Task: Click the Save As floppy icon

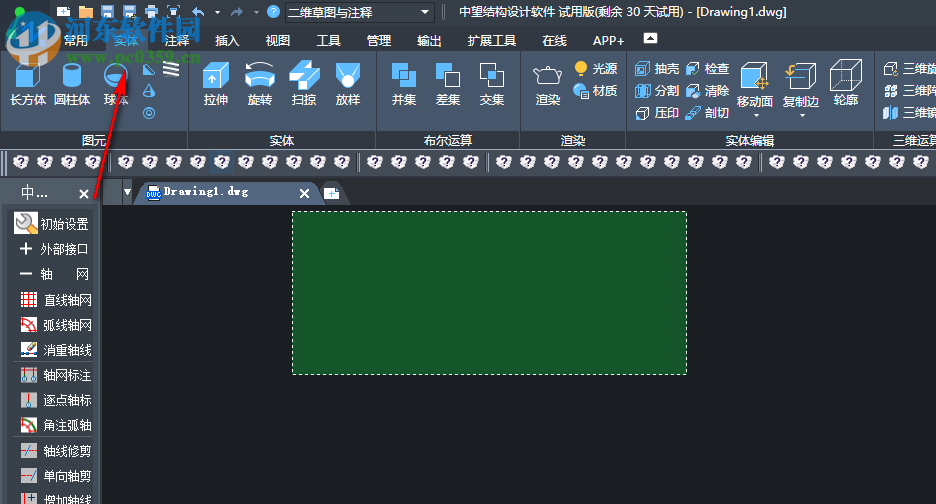Action: (x=129, y=11)
